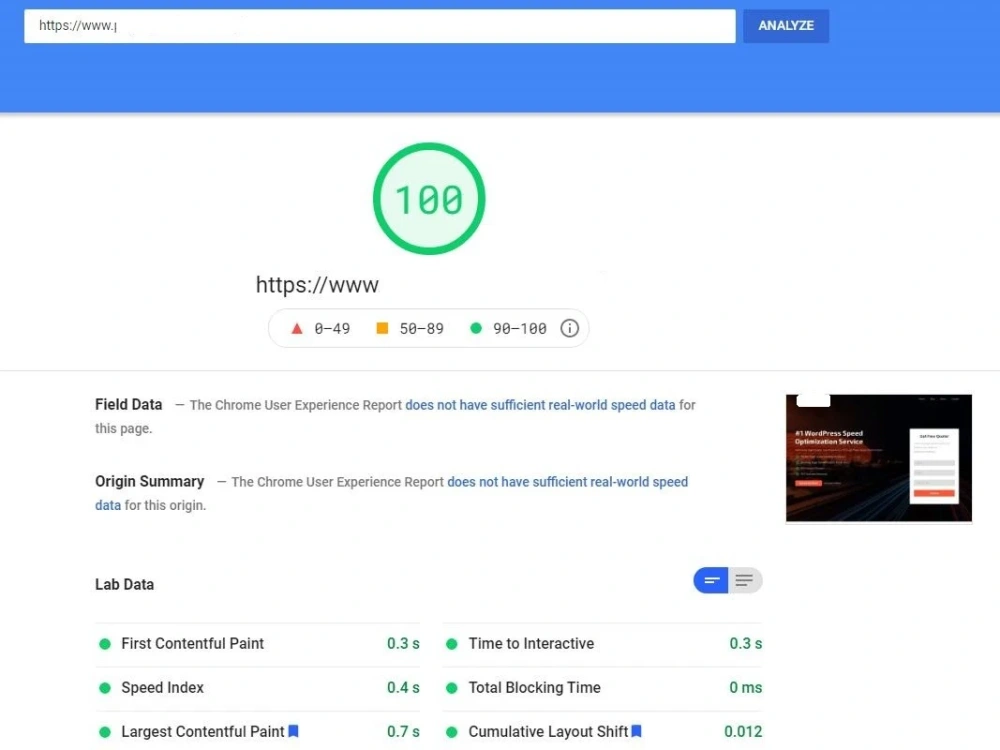Click the Cumulative Layout Shift green status dot
This screenshot has height=750, width=1000.
tap(452, 732)
